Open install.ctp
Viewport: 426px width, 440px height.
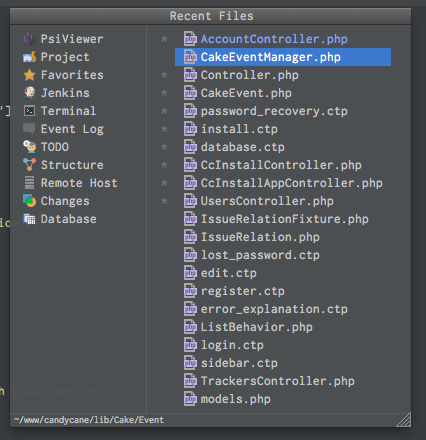click(239, 129)
